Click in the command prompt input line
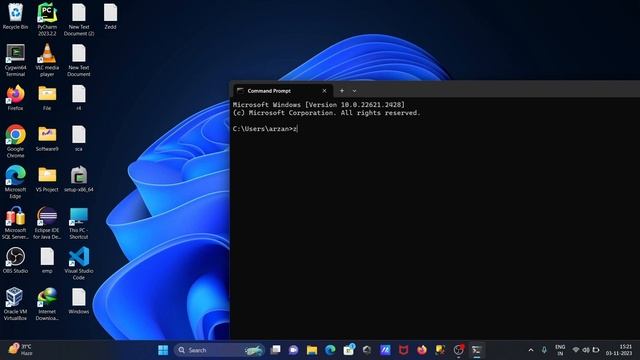This screenshot has height=360, width=640. click(x=435, y=129)
